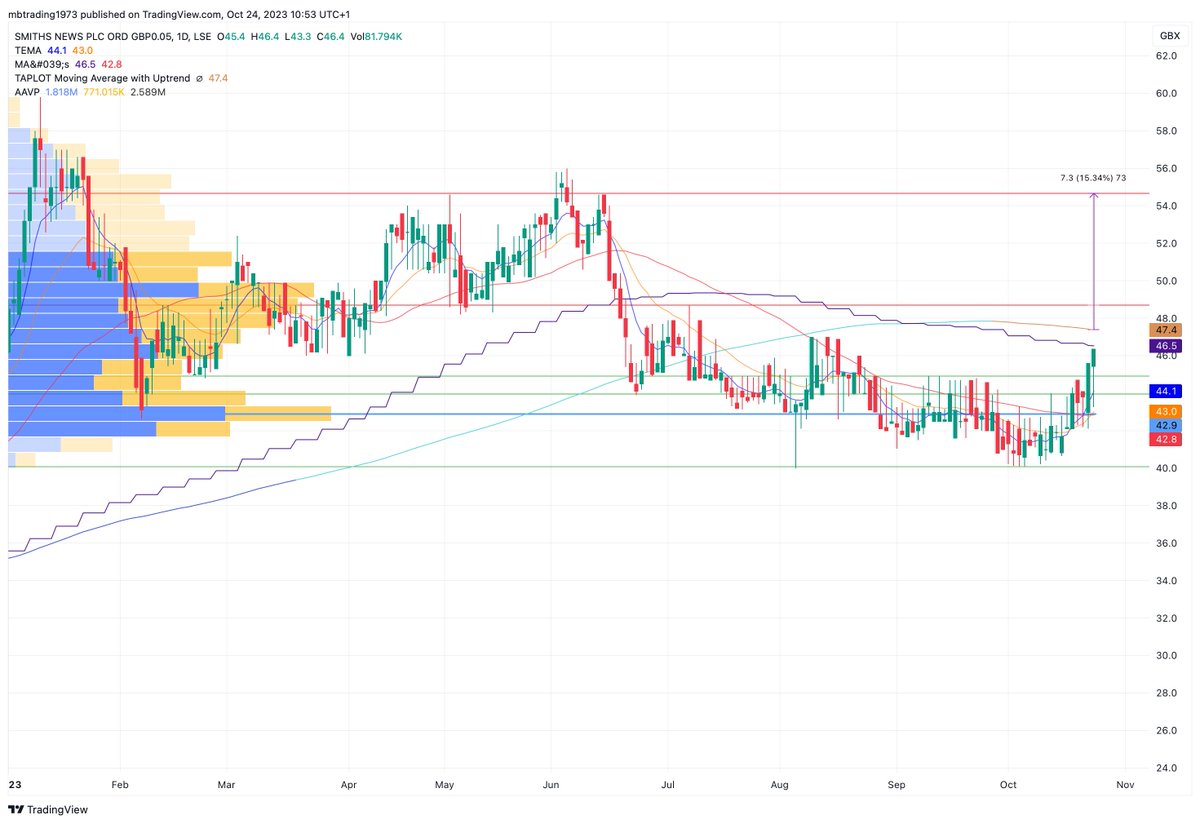Select the Oct label on the time axis
Screen dimensions: 1200x824
pos(1007,785)
